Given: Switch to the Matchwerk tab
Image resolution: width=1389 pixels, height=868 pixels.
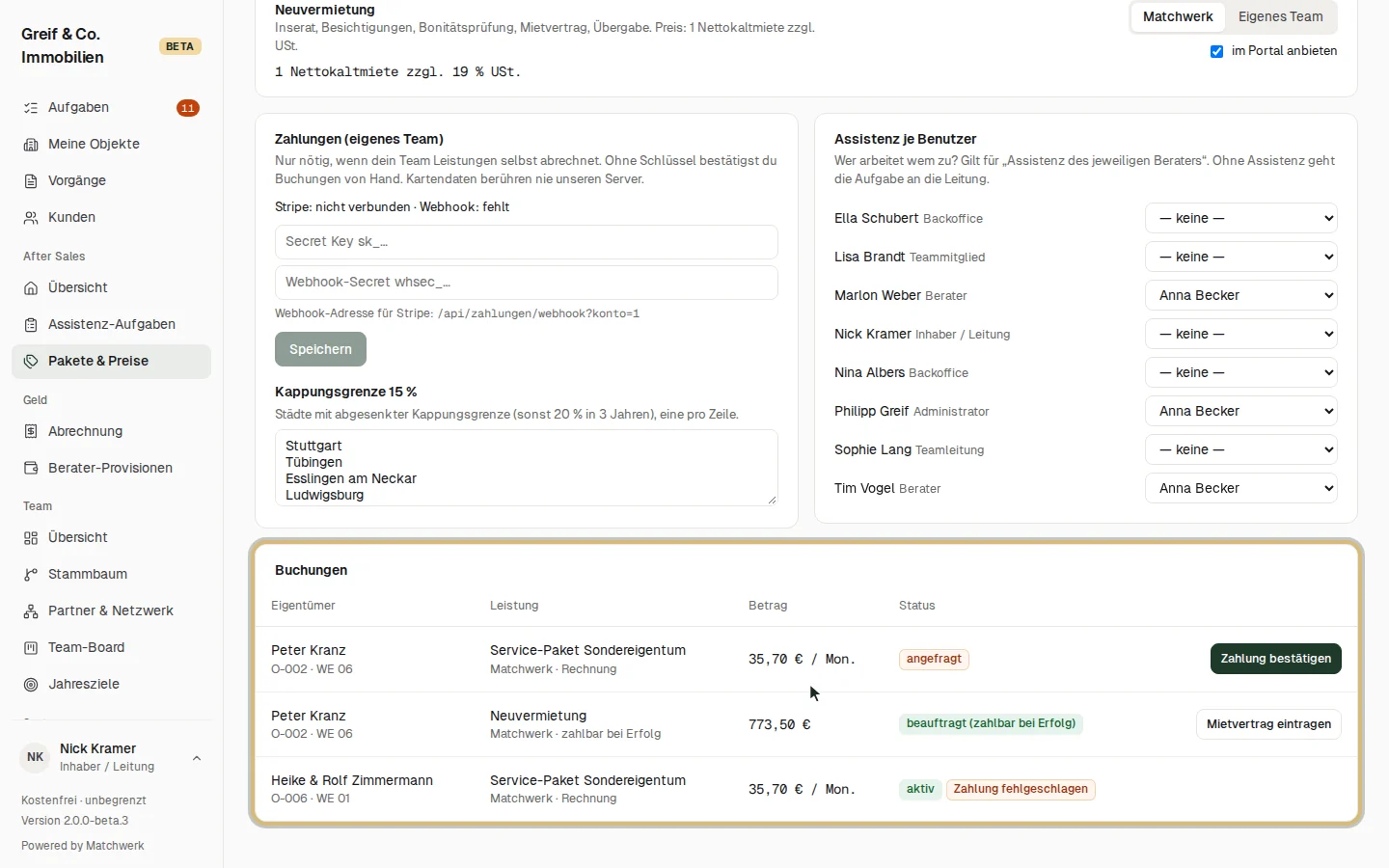Looking at the screenshot, I should click(x=1178, y=16).
